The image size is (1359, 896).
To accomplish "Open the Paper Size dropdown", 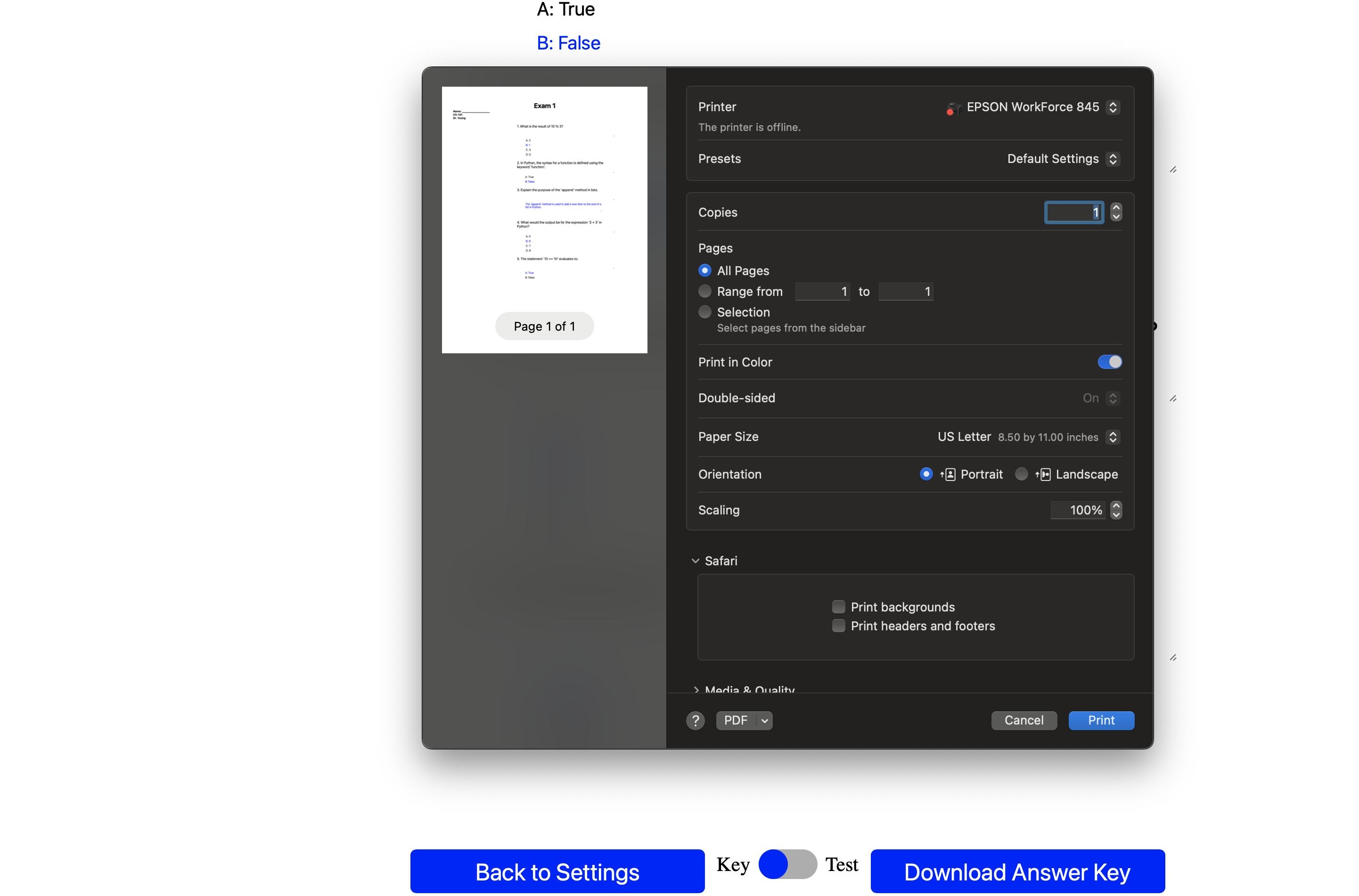I will pyautogui.click(x=1112, y=437).
